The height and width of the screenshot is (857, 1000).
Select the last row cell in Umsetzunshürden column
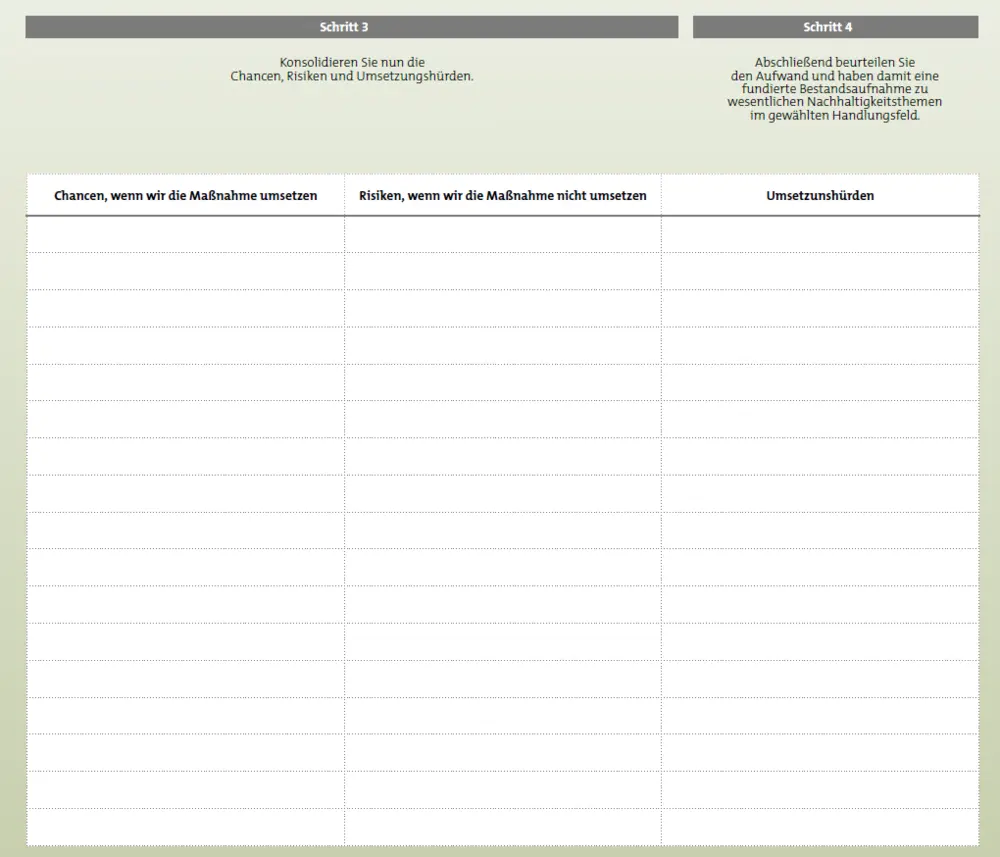pyautogui.click(x=820, y=827)
